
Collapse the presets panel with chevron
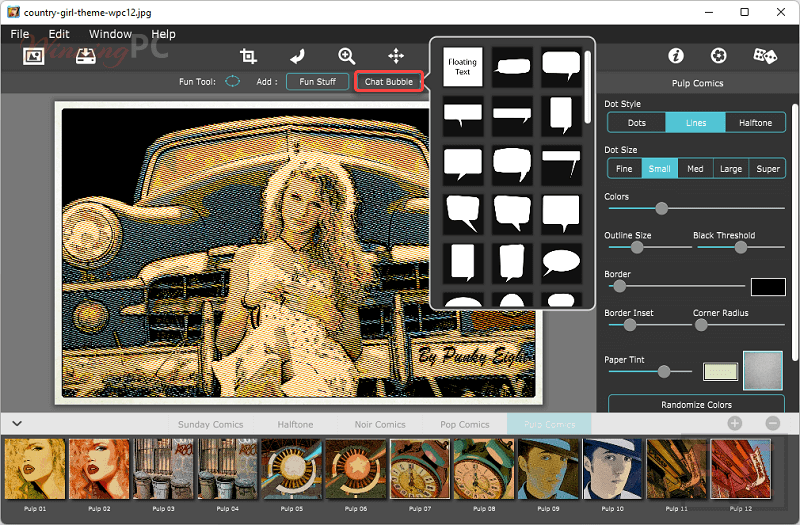16,424
